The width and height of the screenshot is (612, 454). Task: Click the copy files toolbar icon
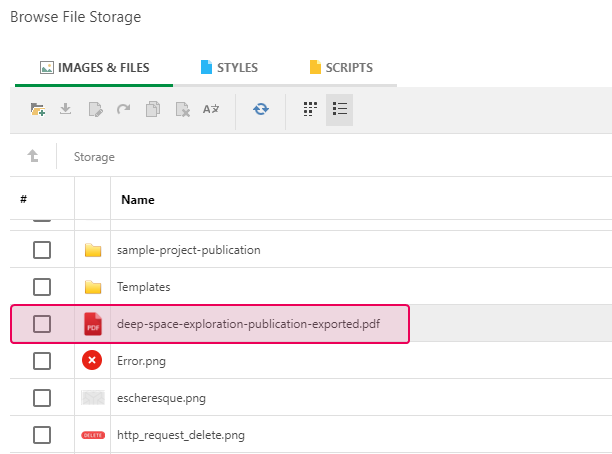pyautogui.click(x=153, y=109)
